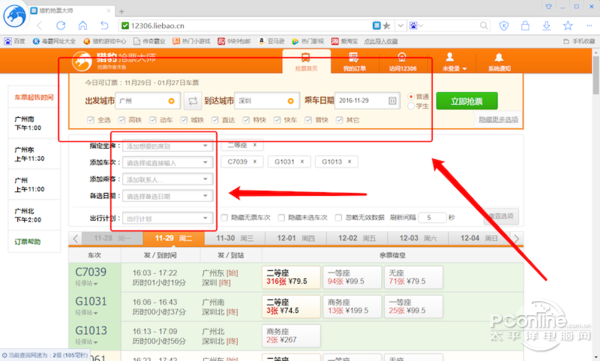Open 订票帮助 link in sidebar
The height and width of the screenshot is (361, 600).
[28, 242]
